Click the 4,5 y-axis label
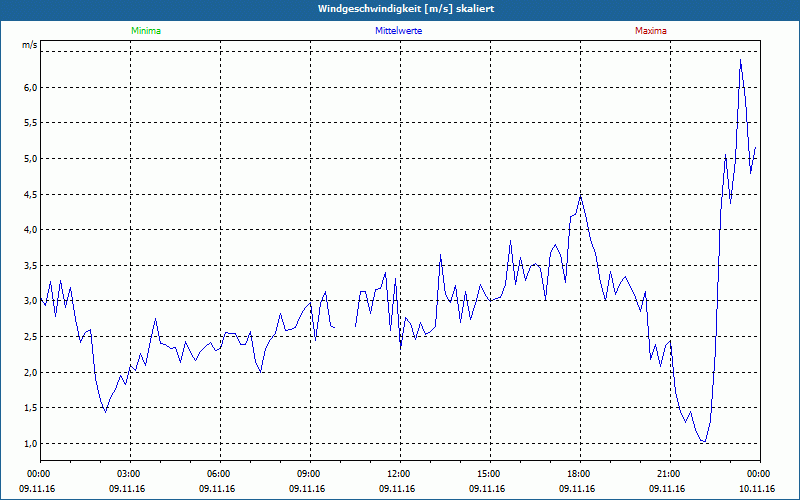Screen dimensions: 800x500 pos(31,194)
